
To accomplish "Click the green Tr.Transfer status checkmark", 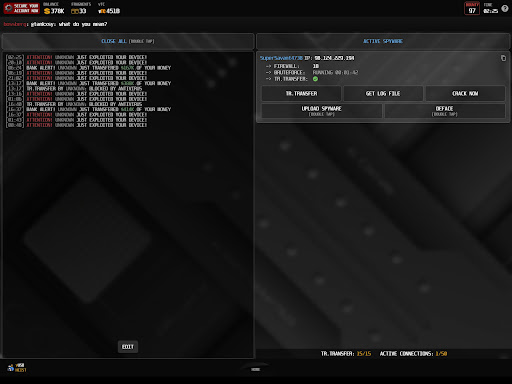I will pyautogui.click(x=315, y=79).
